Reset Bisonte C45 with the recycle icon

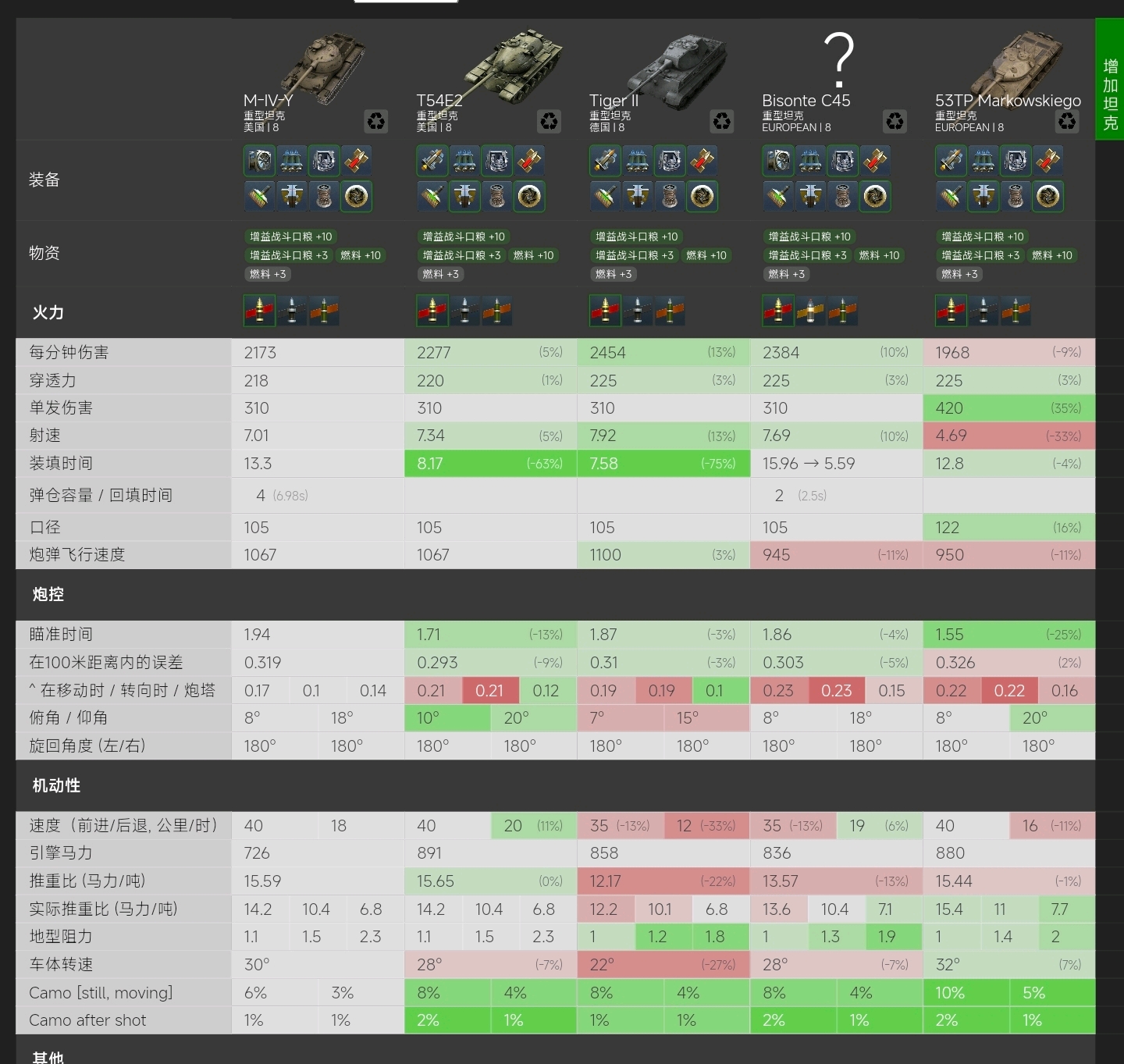coord(895,121)
